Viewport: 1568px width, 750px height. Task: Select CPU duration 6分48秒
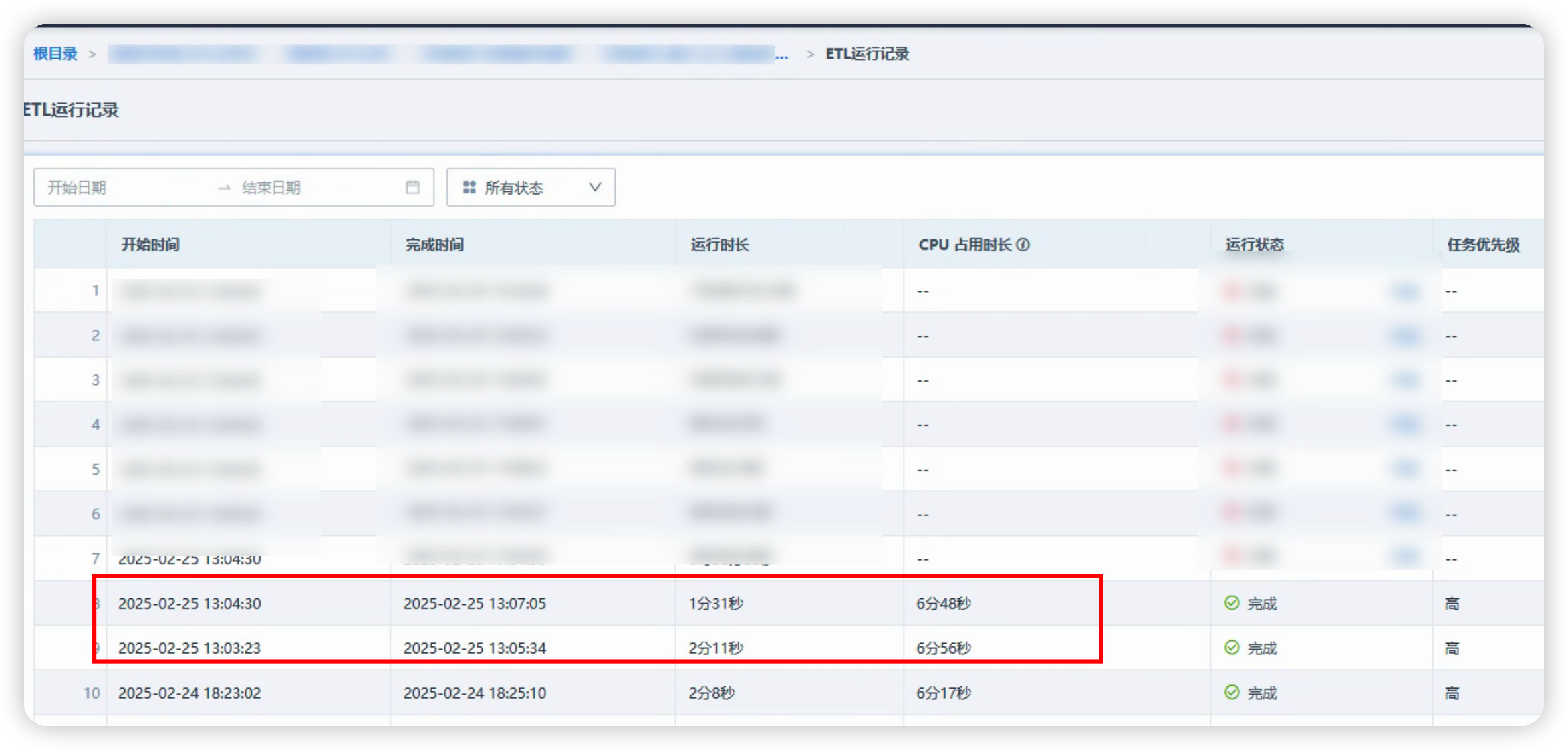click(944, 604)
